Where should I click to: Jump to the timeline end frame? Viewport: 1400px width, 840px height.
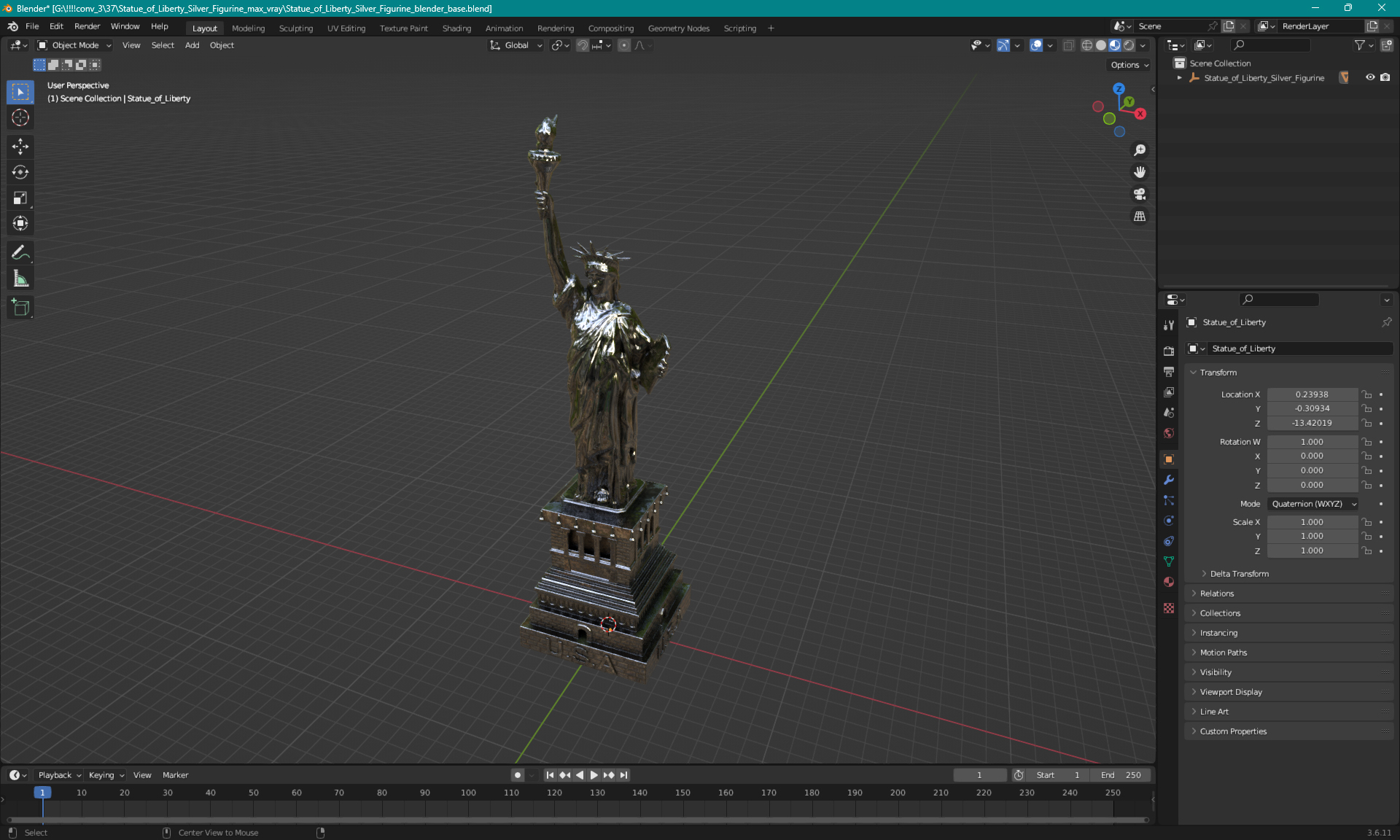pyautogui.click(x=623, y=775)
